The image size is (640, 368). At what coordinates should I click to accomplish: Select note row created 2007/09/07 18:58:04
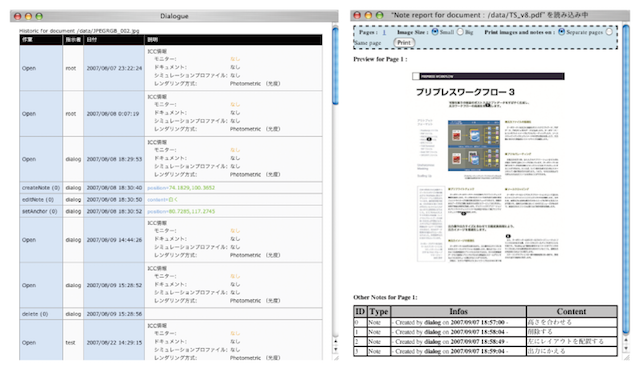485,332
